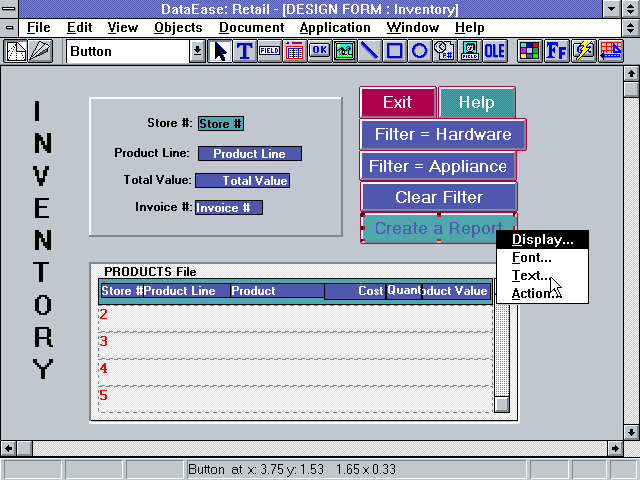This screenshot has width=640, height=480.
Task: Select the Store # column in subform
Action: pos(122,291)
